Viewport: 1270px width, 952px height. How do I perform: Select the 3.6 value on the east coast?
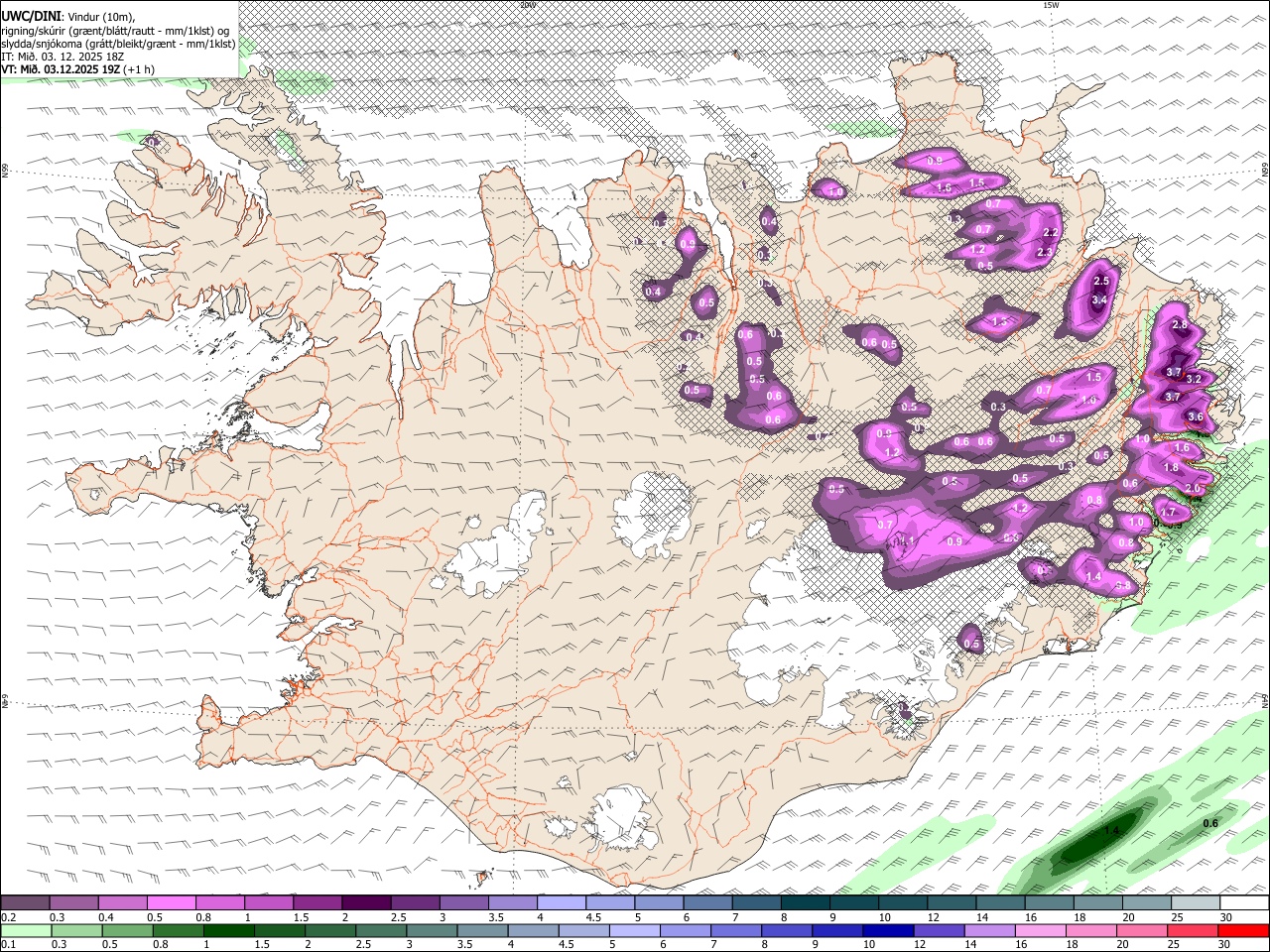[1196, 417]
